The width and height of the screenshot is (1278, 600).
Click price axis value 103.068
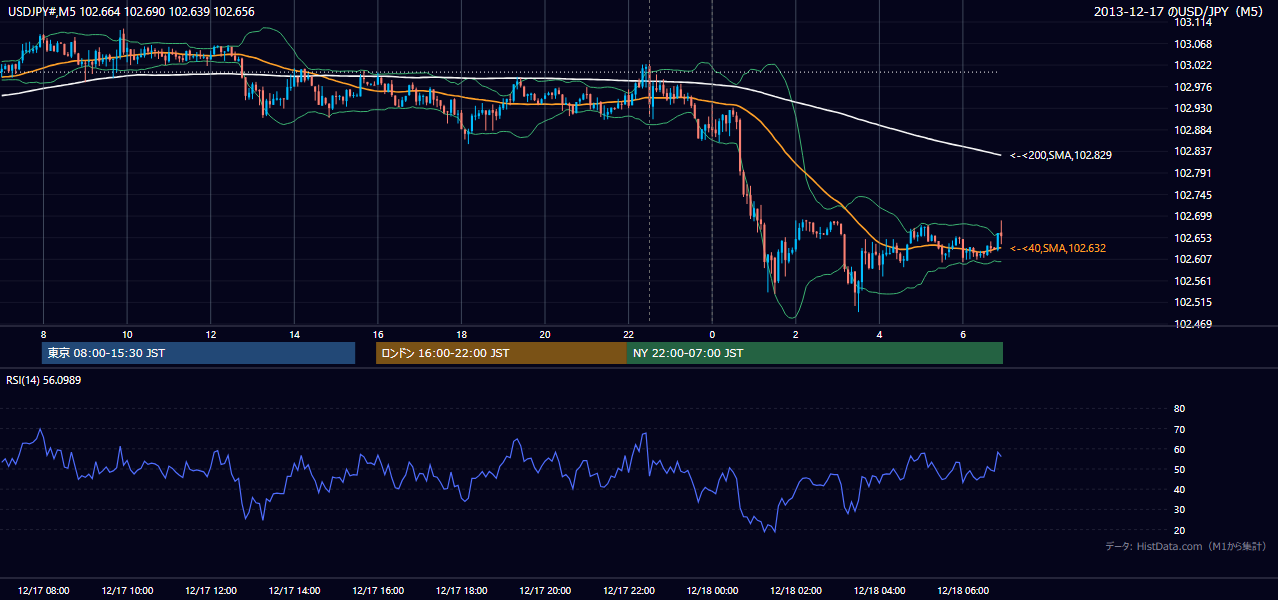pos(1192,44)
